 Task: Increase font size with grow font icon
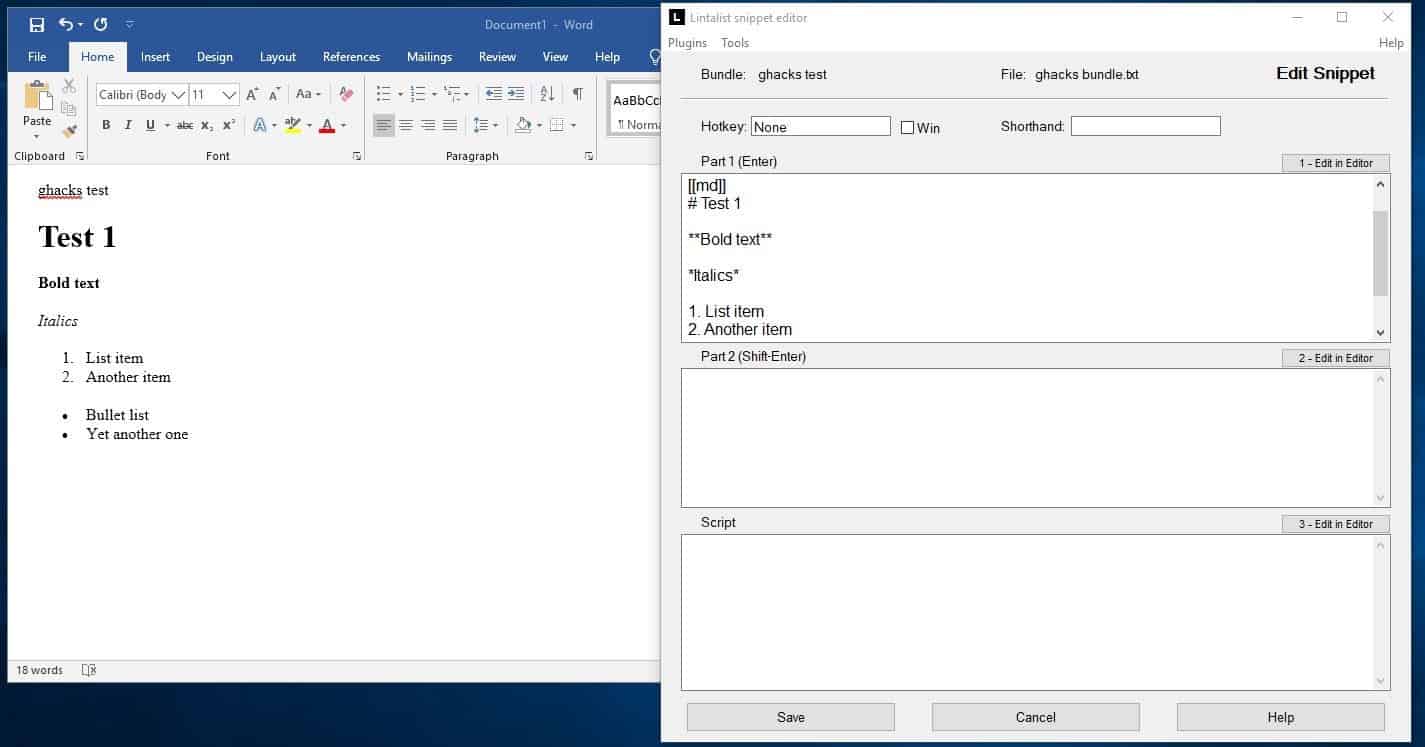click(x=252, y=94)
